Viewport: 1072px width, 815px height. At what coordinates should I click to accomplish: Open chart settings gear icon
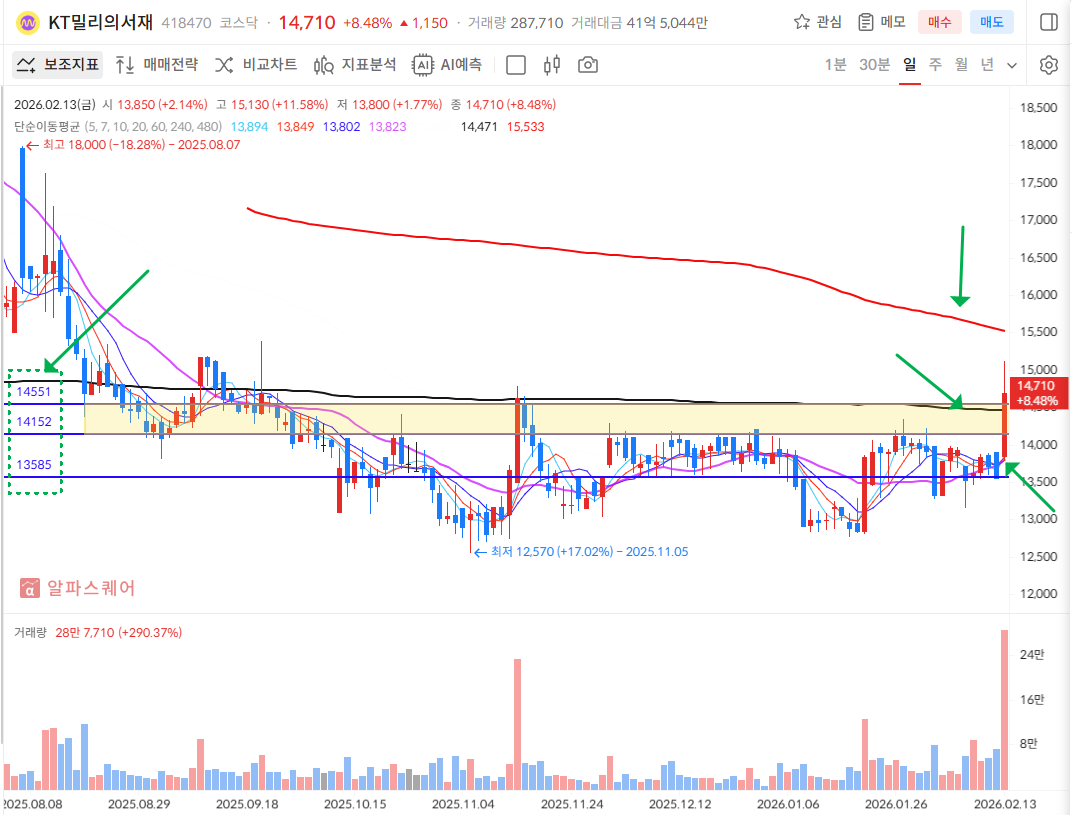pos(1048,65)
